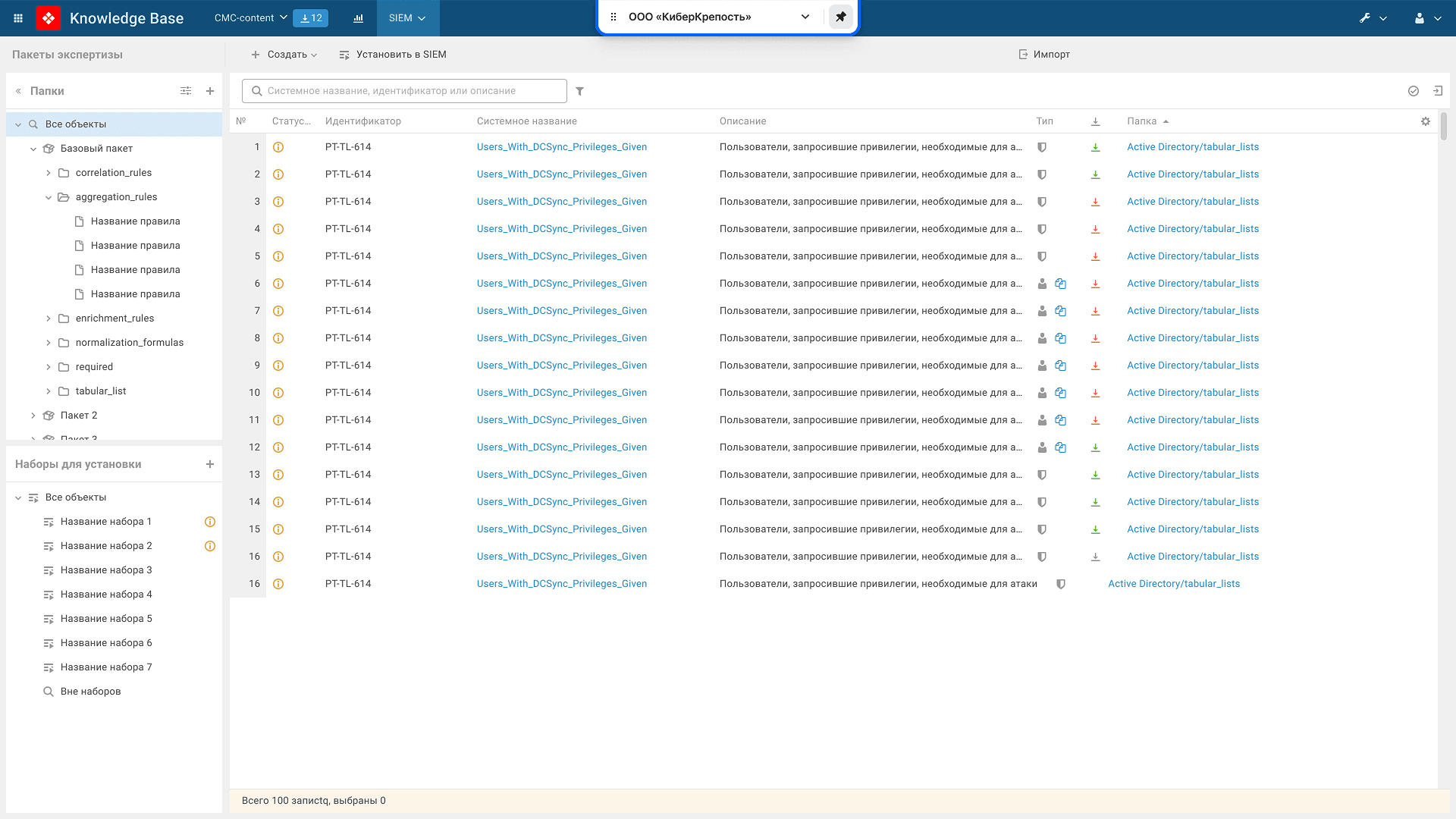Click status icon in row 1

(x=278, y=147)
